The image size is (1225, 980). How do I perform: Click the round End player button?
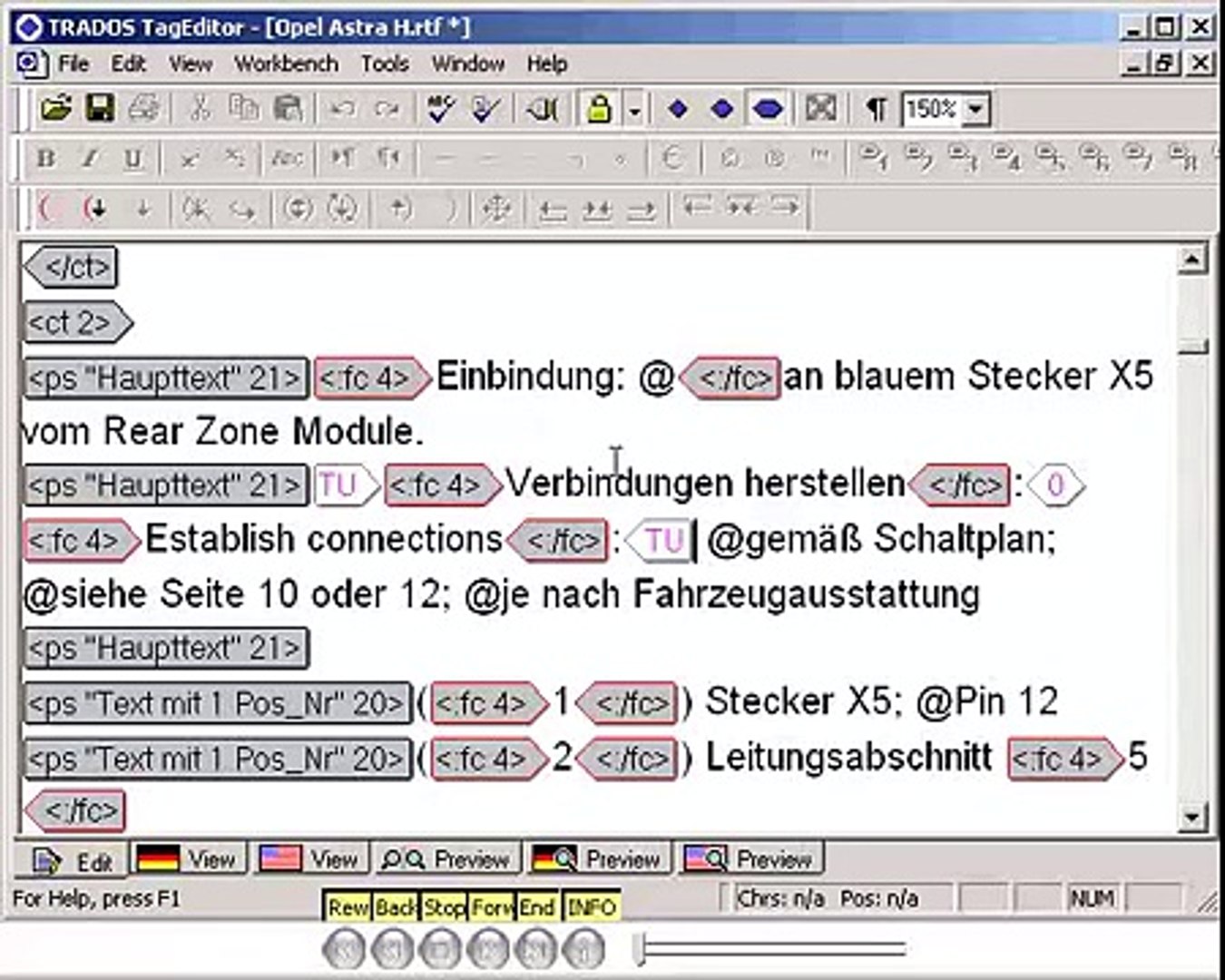536,950
